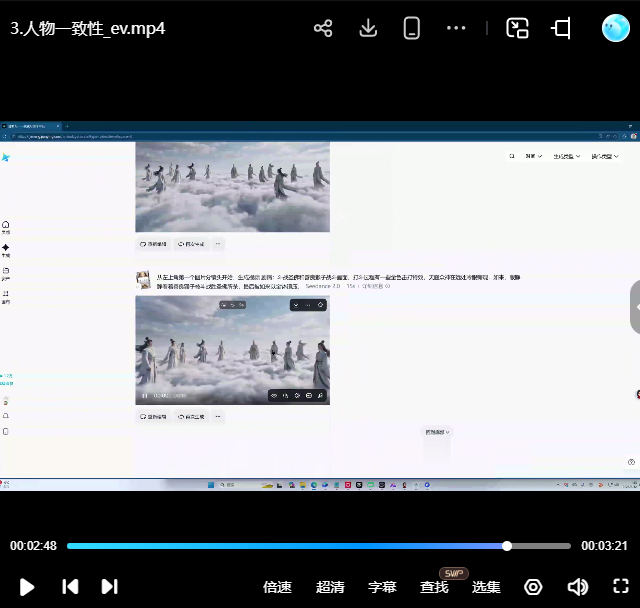Image resolution: width=640 pixels, height=608 pixels.
Task: Click the gear icon in the lower video toolbar
Action: tap(297, 395)
